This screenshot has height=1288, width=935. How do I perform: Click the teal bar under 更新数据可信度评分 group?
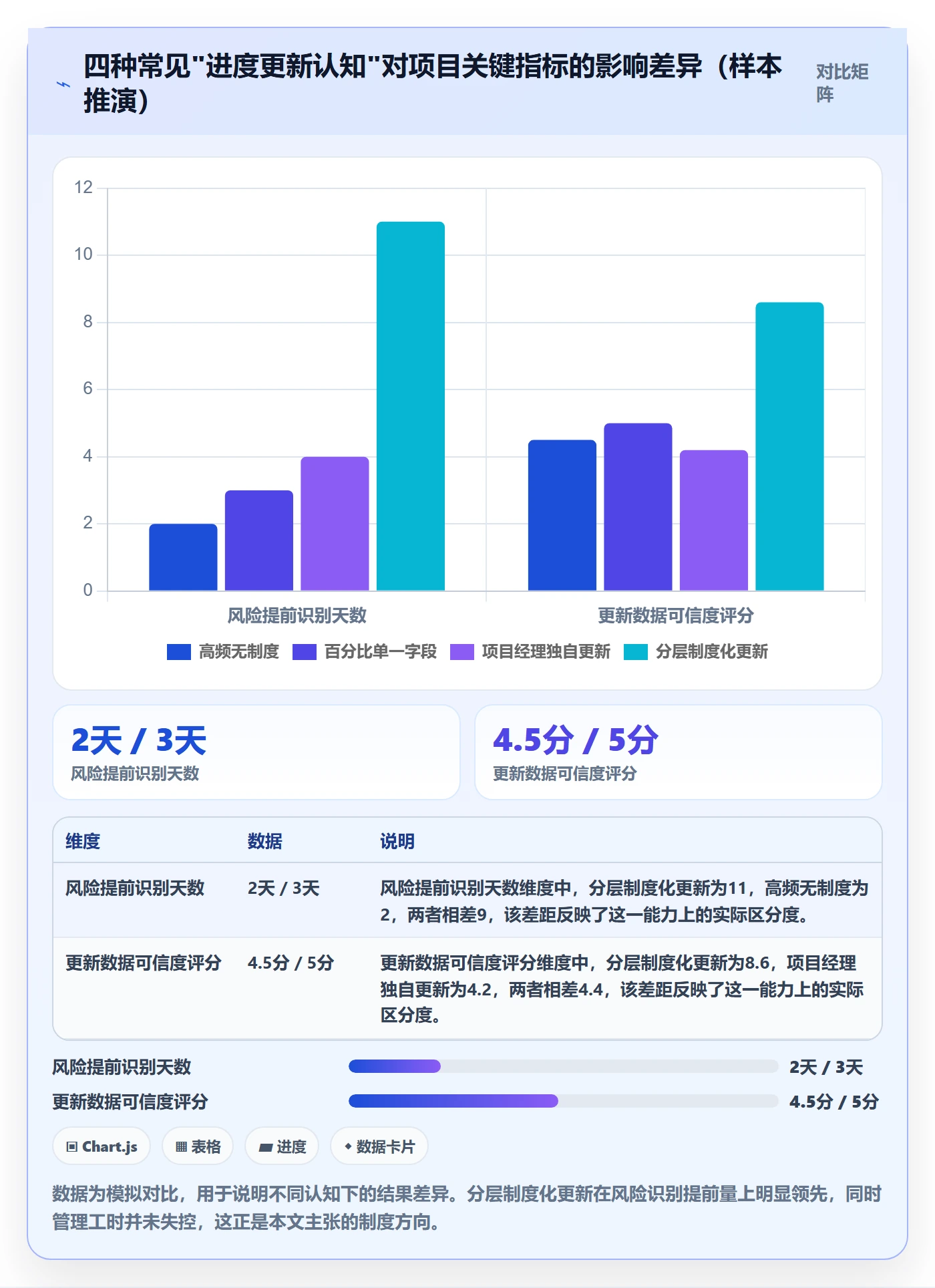(789, 446)
